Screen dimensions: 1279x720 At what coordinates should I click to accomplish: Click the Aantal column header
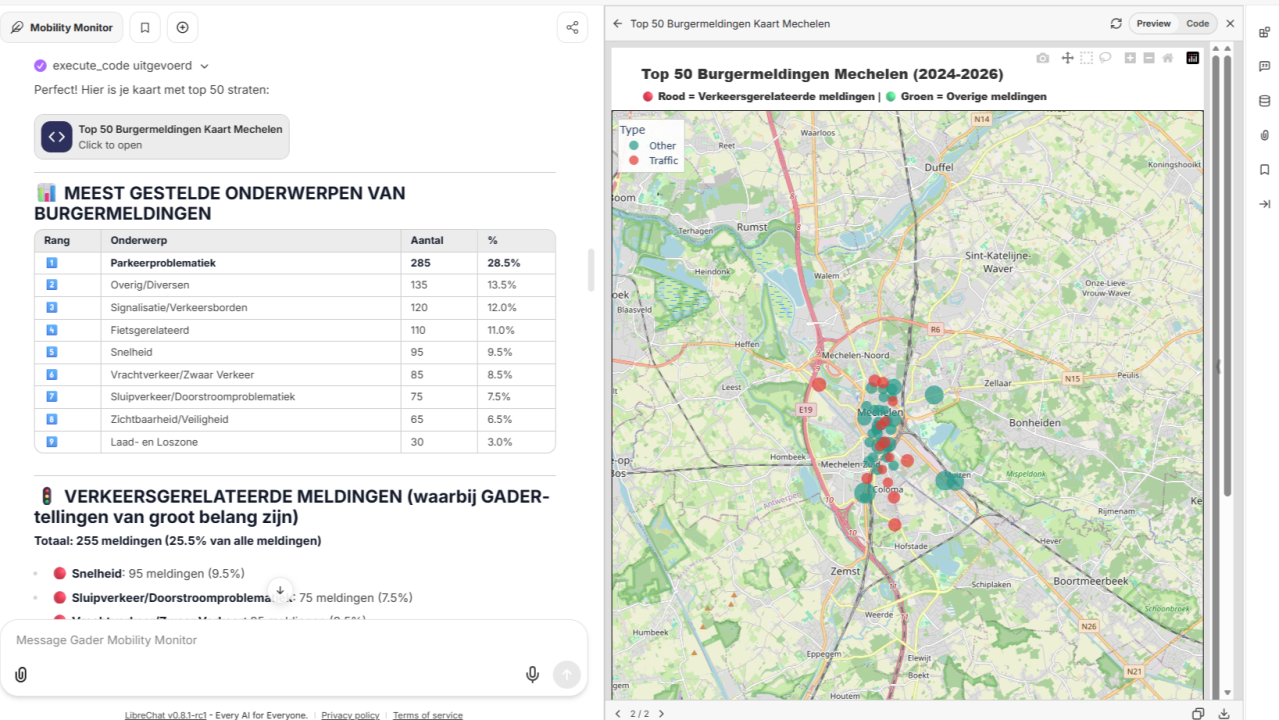coord(439,241)
